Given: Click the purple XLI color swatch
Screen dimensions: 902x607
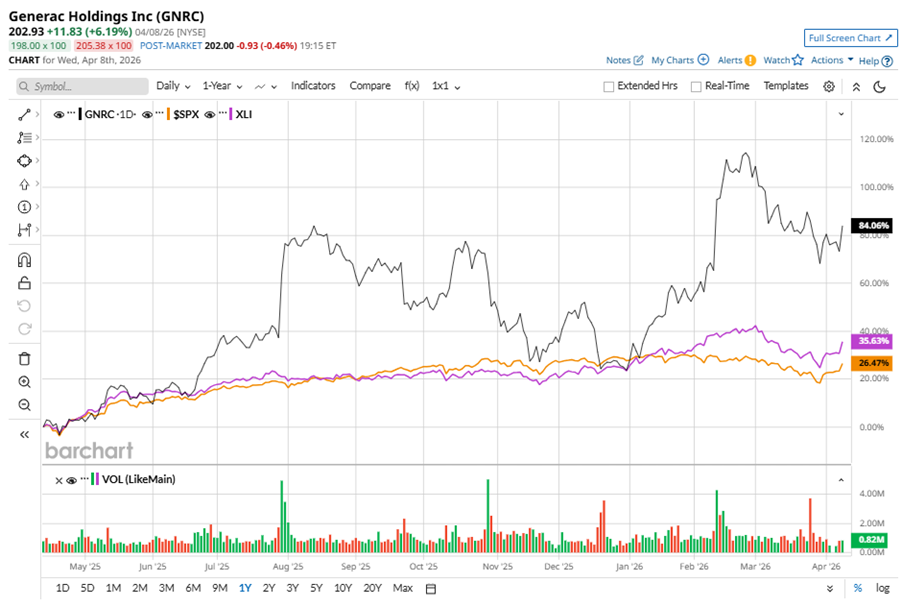Looking at the screenshot, I should tap(231, 114).
